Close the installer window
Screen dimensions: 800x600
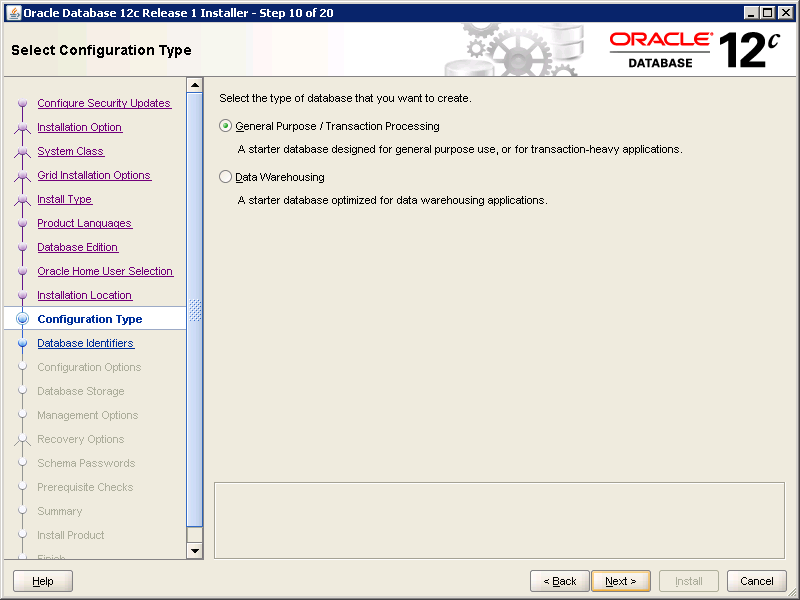[x=786, y=13]
